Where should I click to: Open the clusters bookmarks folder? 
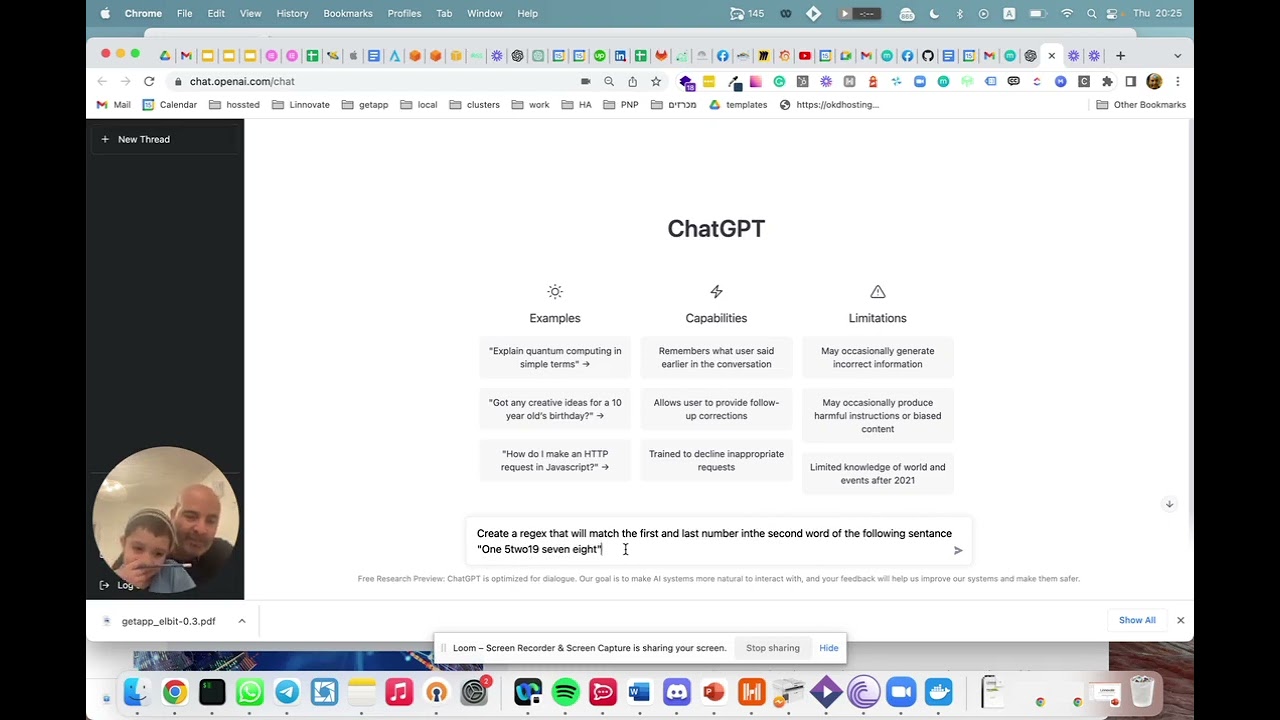[474, 104]
